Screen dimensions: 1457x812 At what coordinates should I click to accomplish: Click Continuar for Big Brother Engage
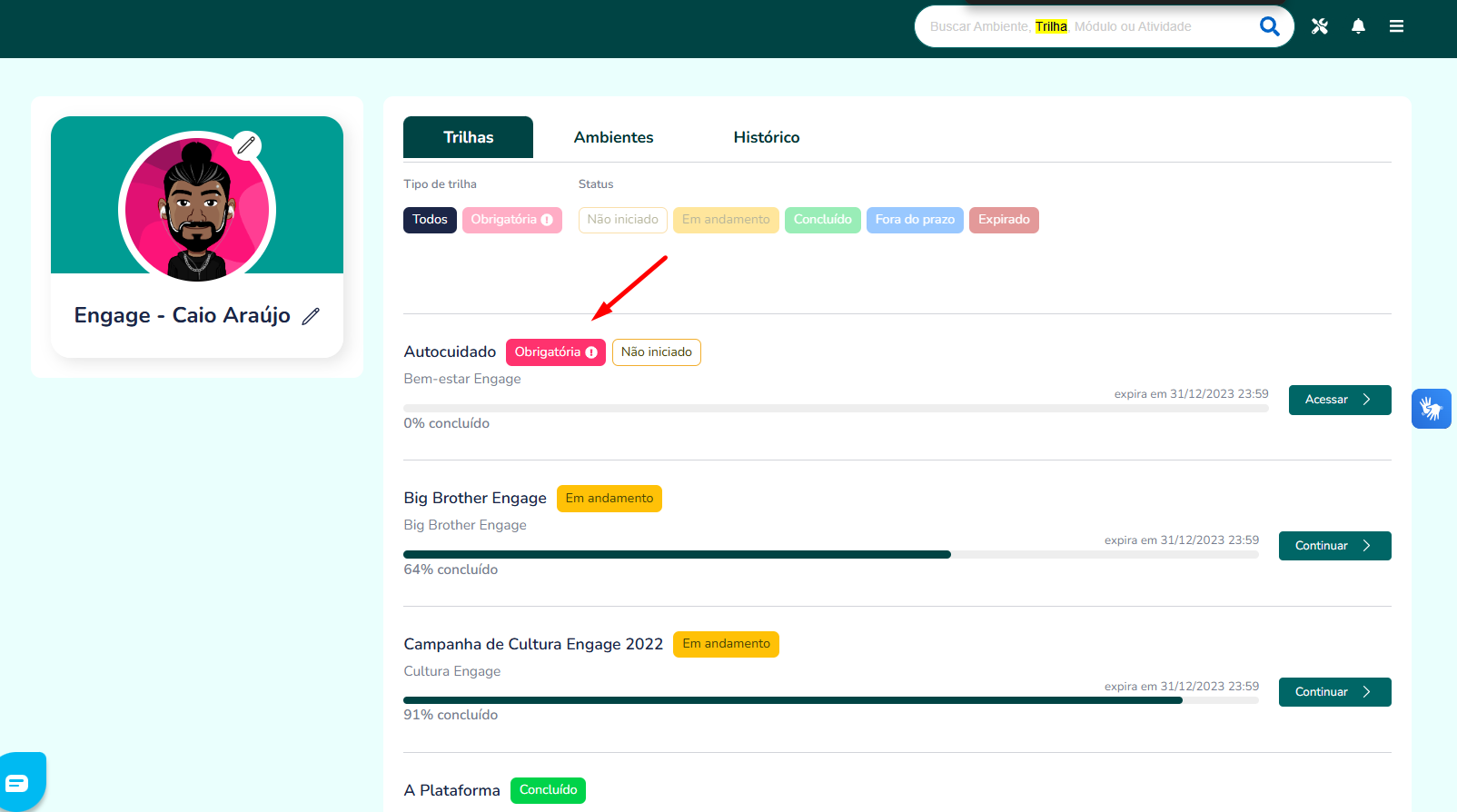tap(1334, 546)
